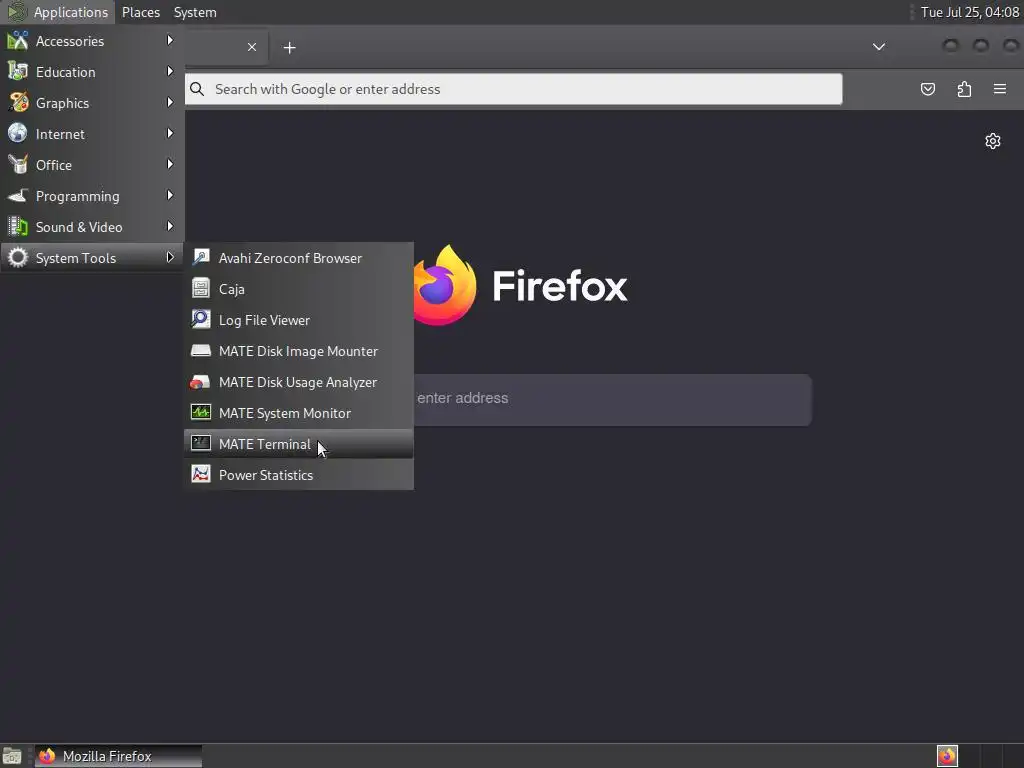The image size is (1024, 768).
Task: Open the Education category
Action: [x=92, y=72]
